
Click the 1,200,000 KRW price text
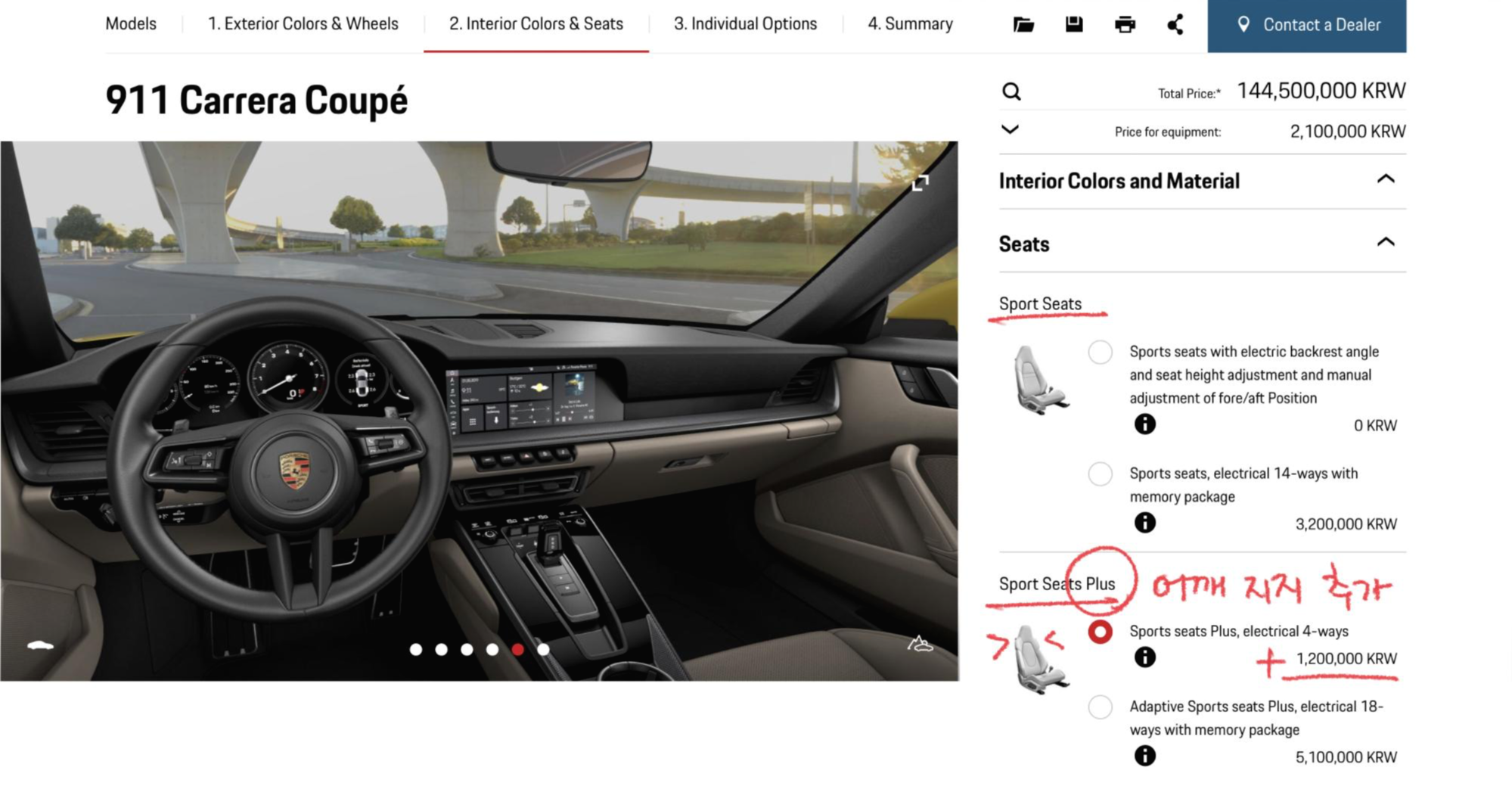pyautogui.click(x=1346, y=658)
